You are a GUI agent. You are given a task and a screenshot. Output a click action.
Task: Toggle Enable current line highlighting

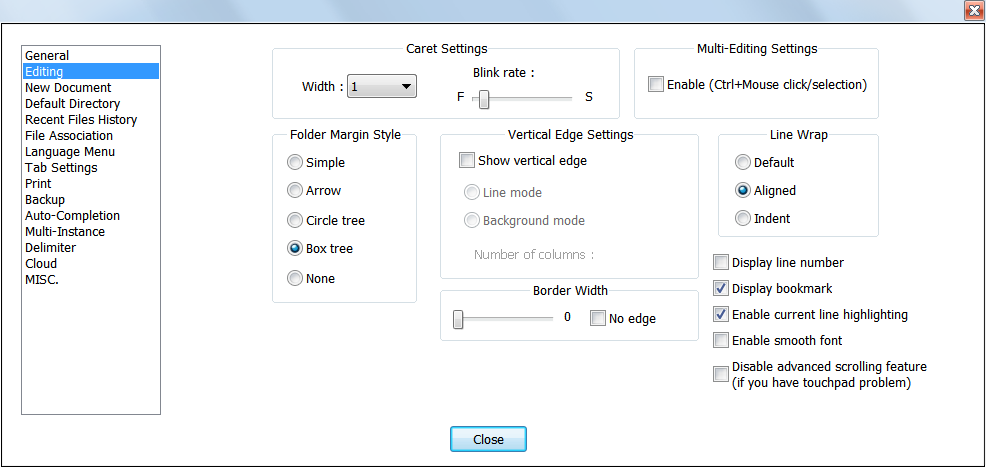(x=720, y=315)
